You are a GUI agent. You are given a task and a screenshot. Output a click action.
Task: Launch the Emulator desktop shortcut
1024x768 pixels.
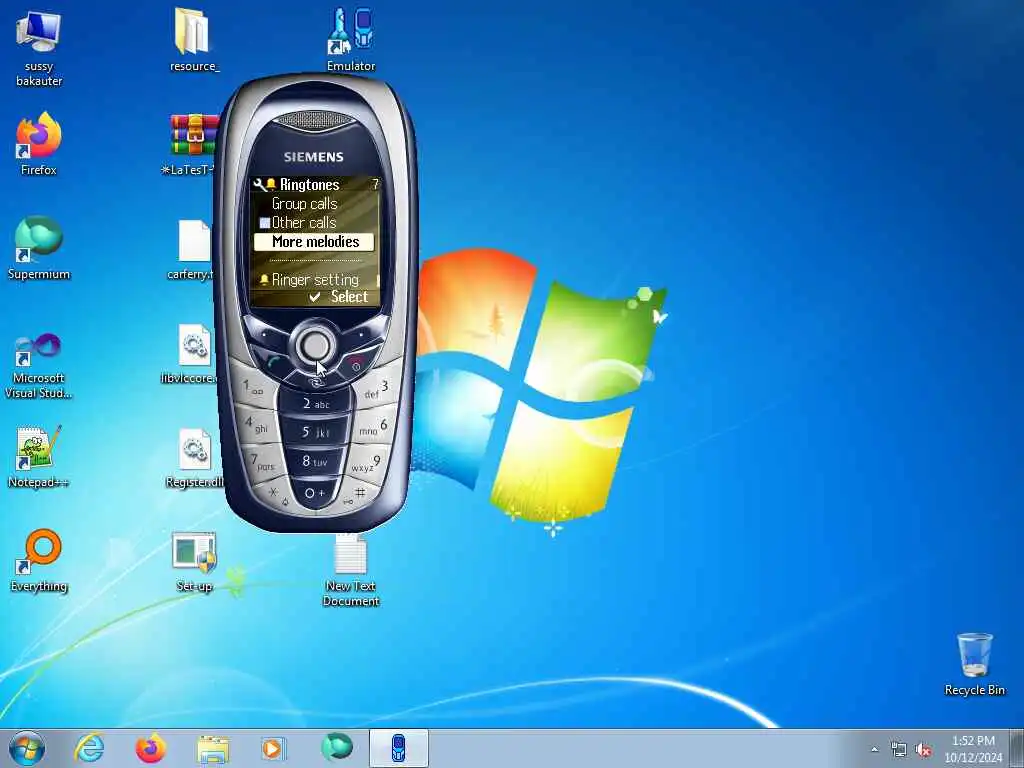click(x=351, y=39)
